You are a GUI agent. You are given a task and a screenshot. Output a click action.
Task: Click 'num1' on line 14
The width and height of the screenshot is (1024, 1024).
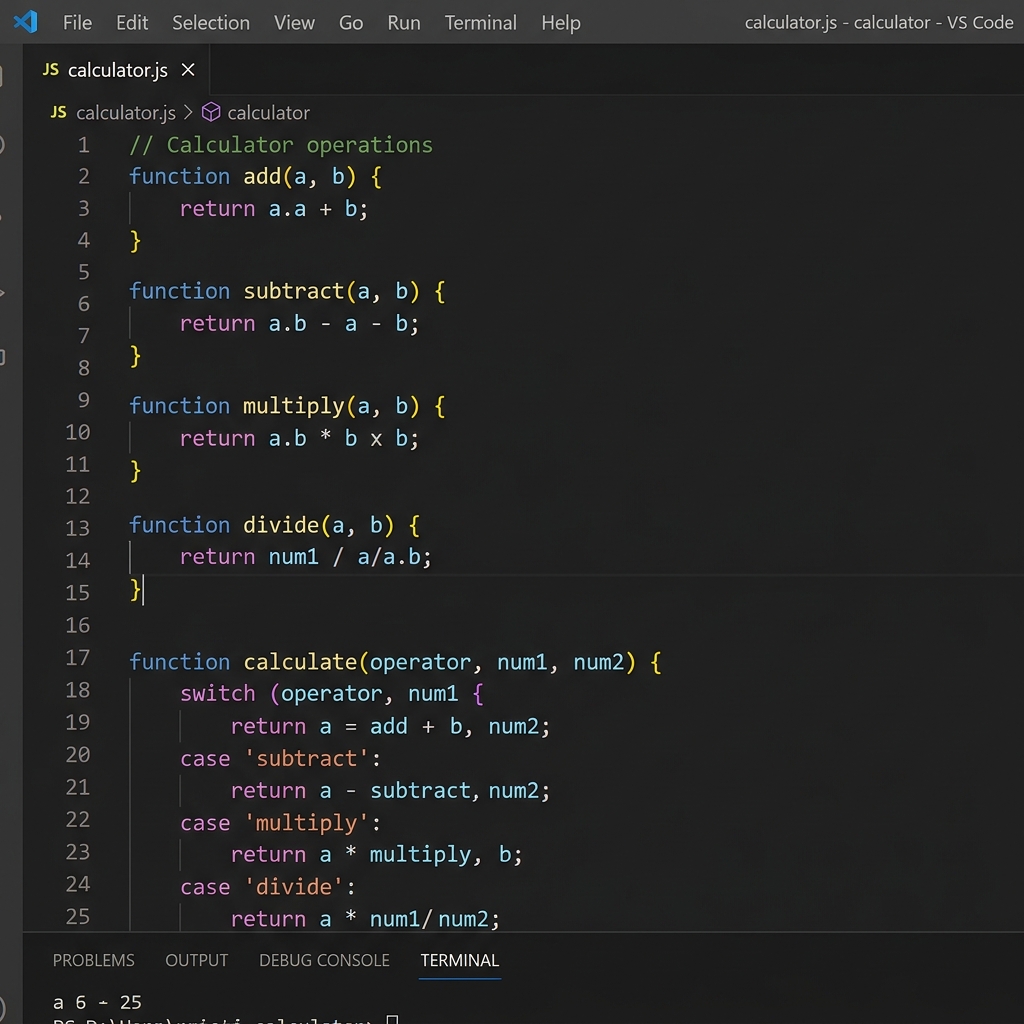coord(294,557)
